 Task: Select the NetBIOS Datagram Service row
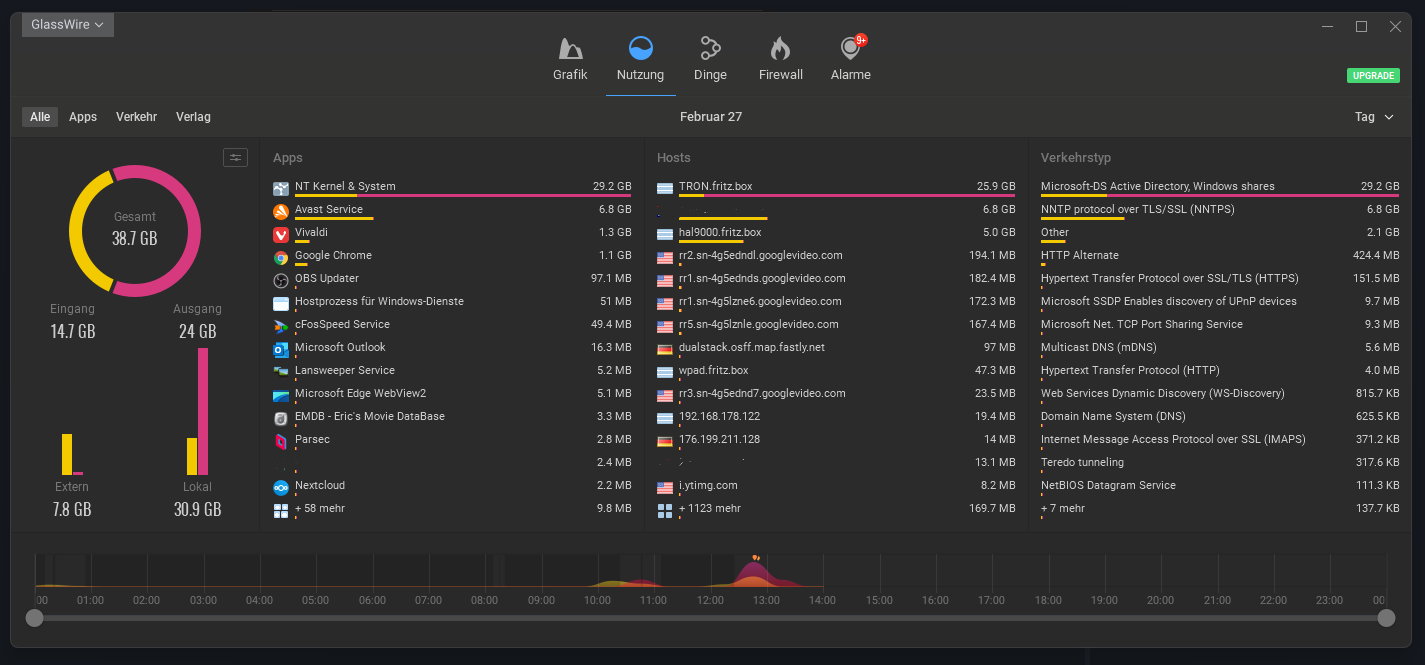tap(1220, 486)
